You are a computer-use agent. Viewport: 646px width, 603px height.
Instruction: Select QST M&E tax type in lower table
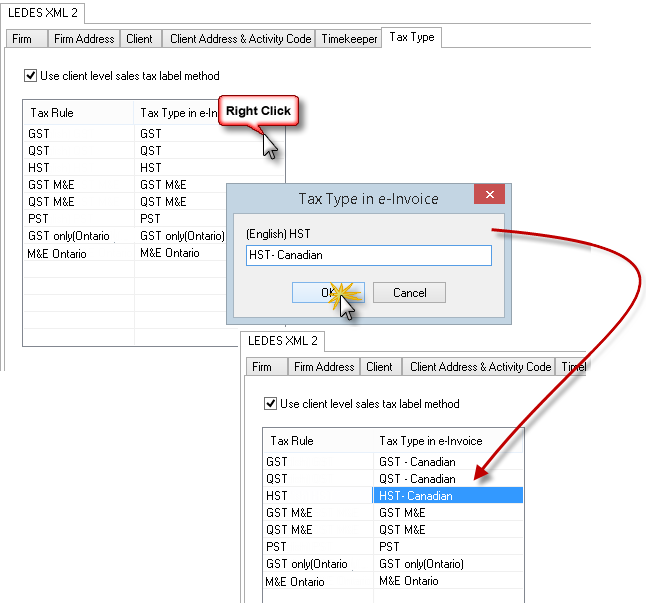click(448, 530)
